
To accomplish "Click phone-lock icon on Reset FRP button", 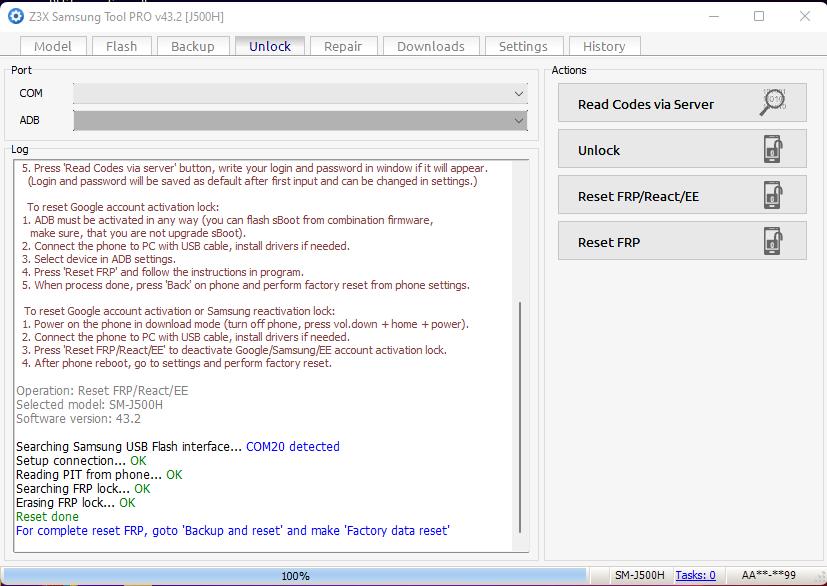I will (773, 241).
